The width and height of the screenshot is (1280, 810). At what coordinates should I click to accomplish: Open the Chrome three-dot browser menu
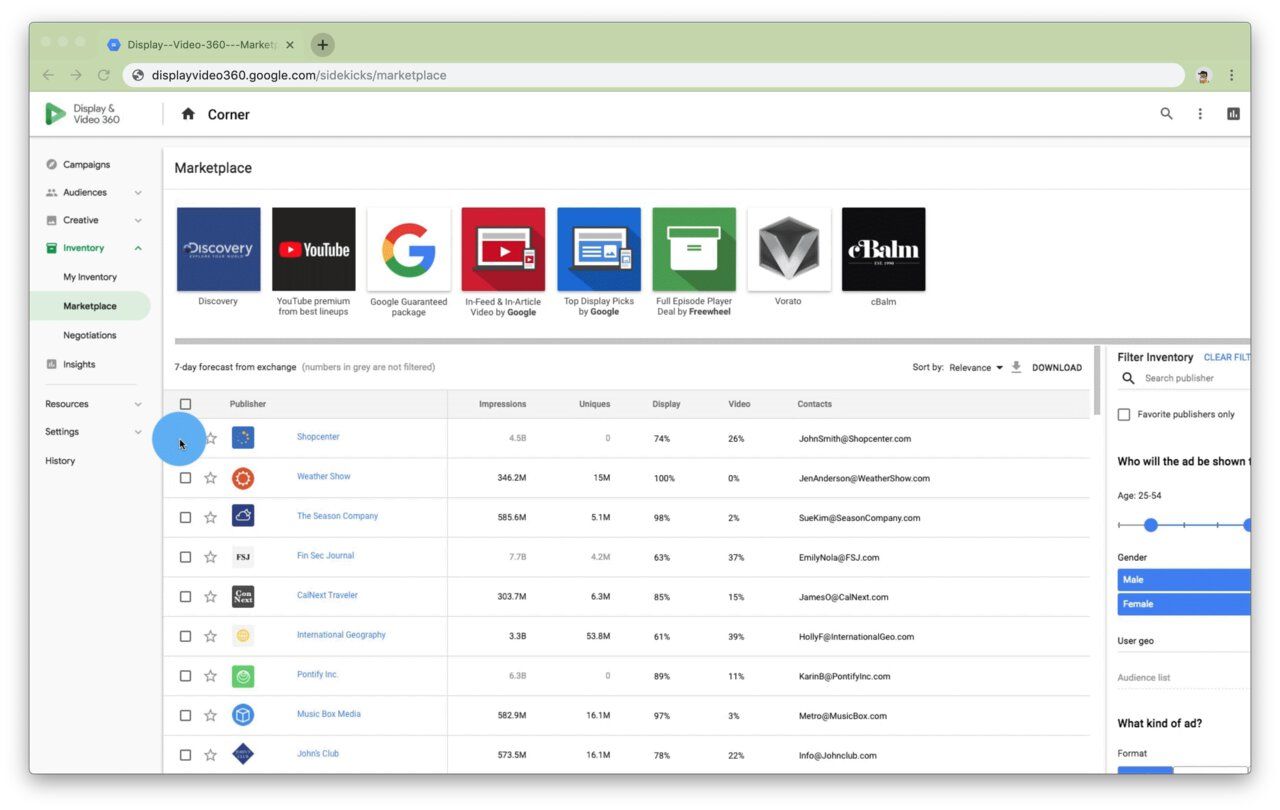coord(1232,75)
